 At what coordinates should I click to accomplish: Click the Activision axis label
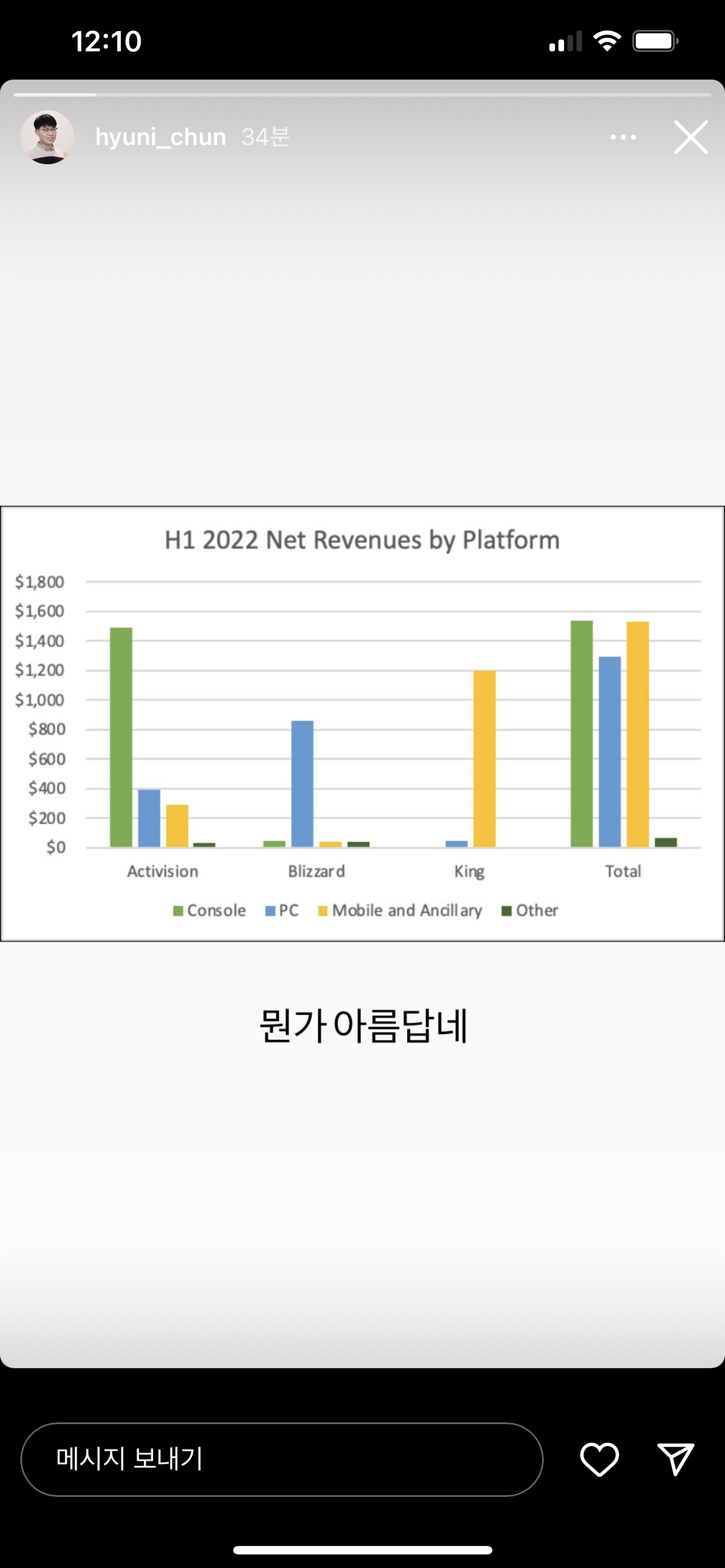[x=163, y=871]
